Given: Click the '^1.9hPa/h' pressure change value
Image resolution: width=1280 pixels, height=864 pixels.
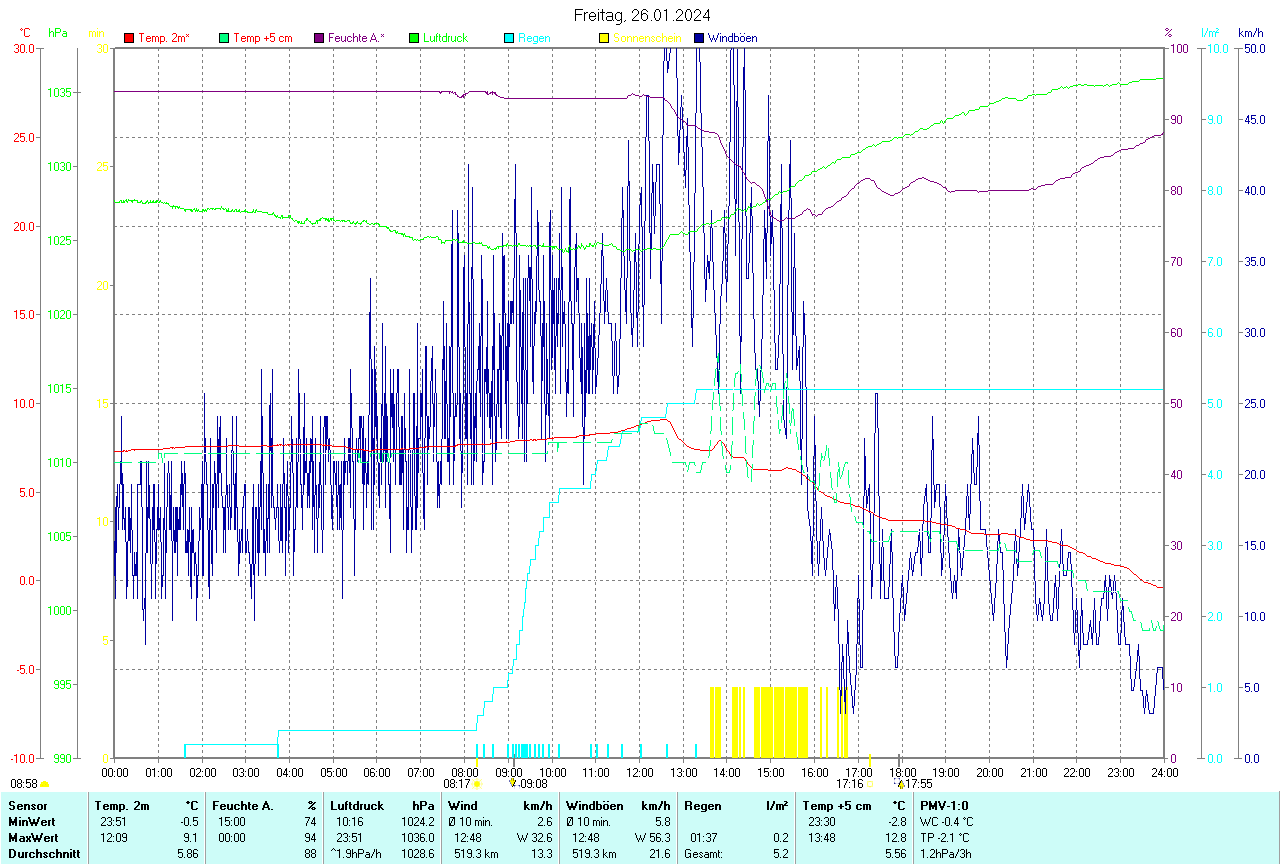Looking at the screenshot, I should (356, 854).
